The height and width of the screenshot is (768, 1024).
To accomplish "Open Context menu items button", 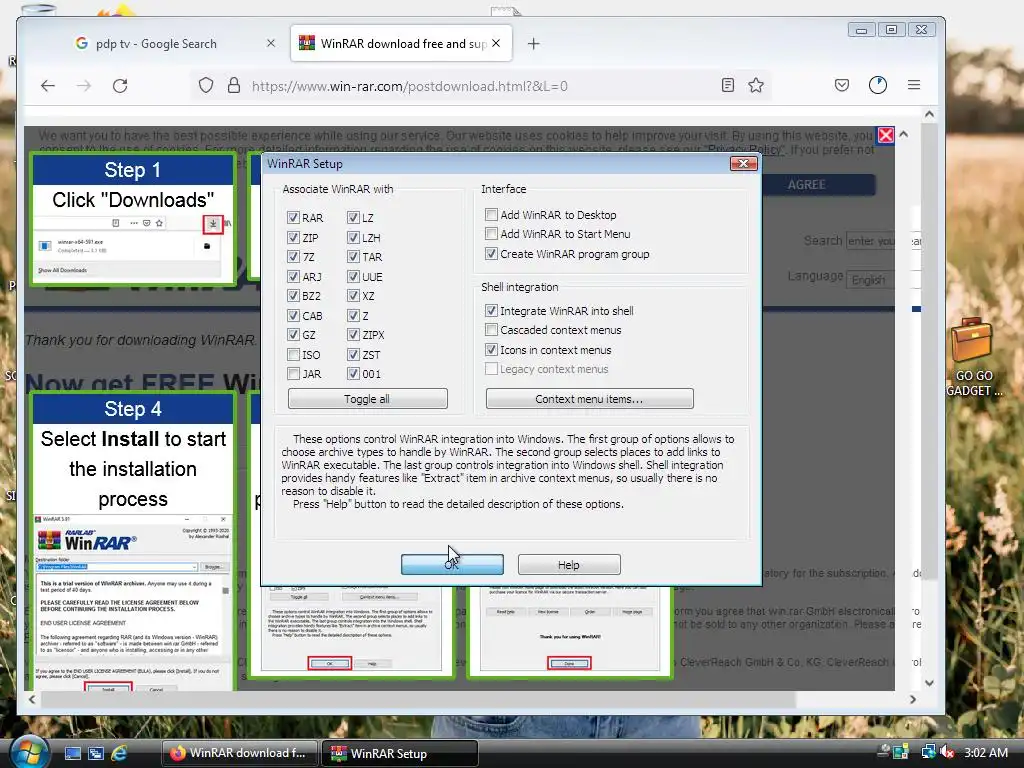I will click(589, 398).
